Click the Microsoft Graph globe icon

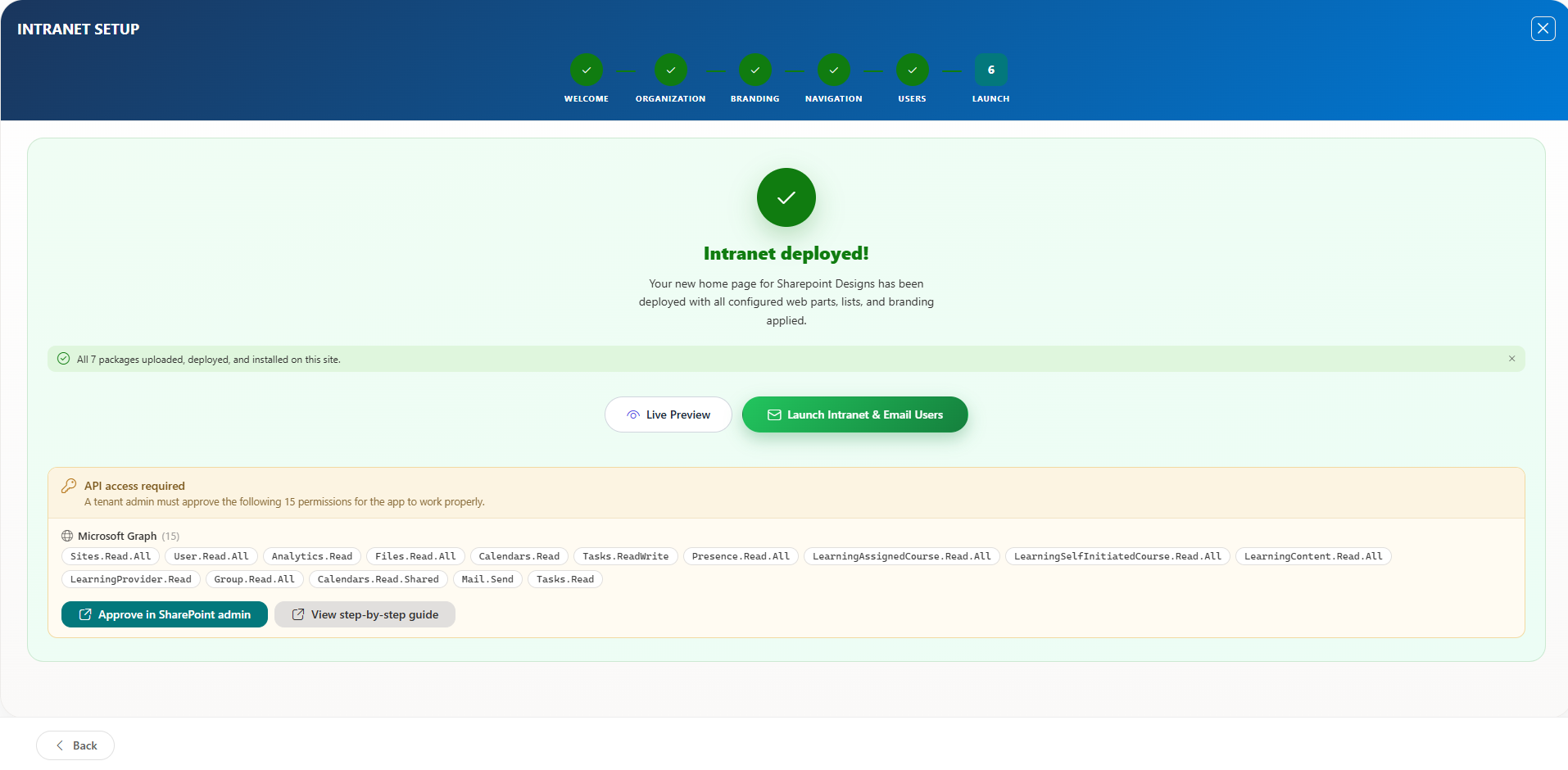[67, 536]
